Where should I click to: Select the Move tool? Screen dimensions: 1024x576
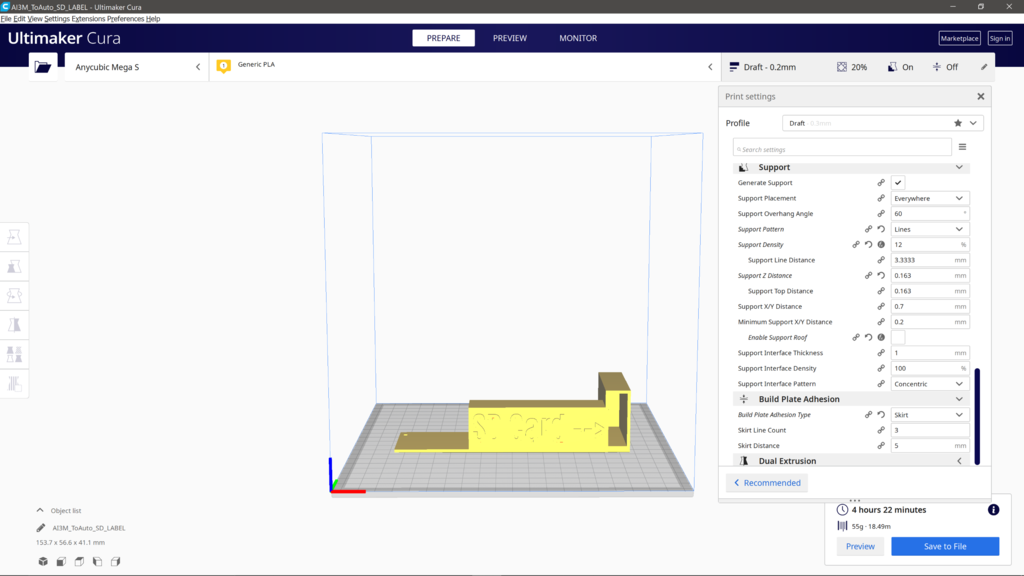pos(14,236)
